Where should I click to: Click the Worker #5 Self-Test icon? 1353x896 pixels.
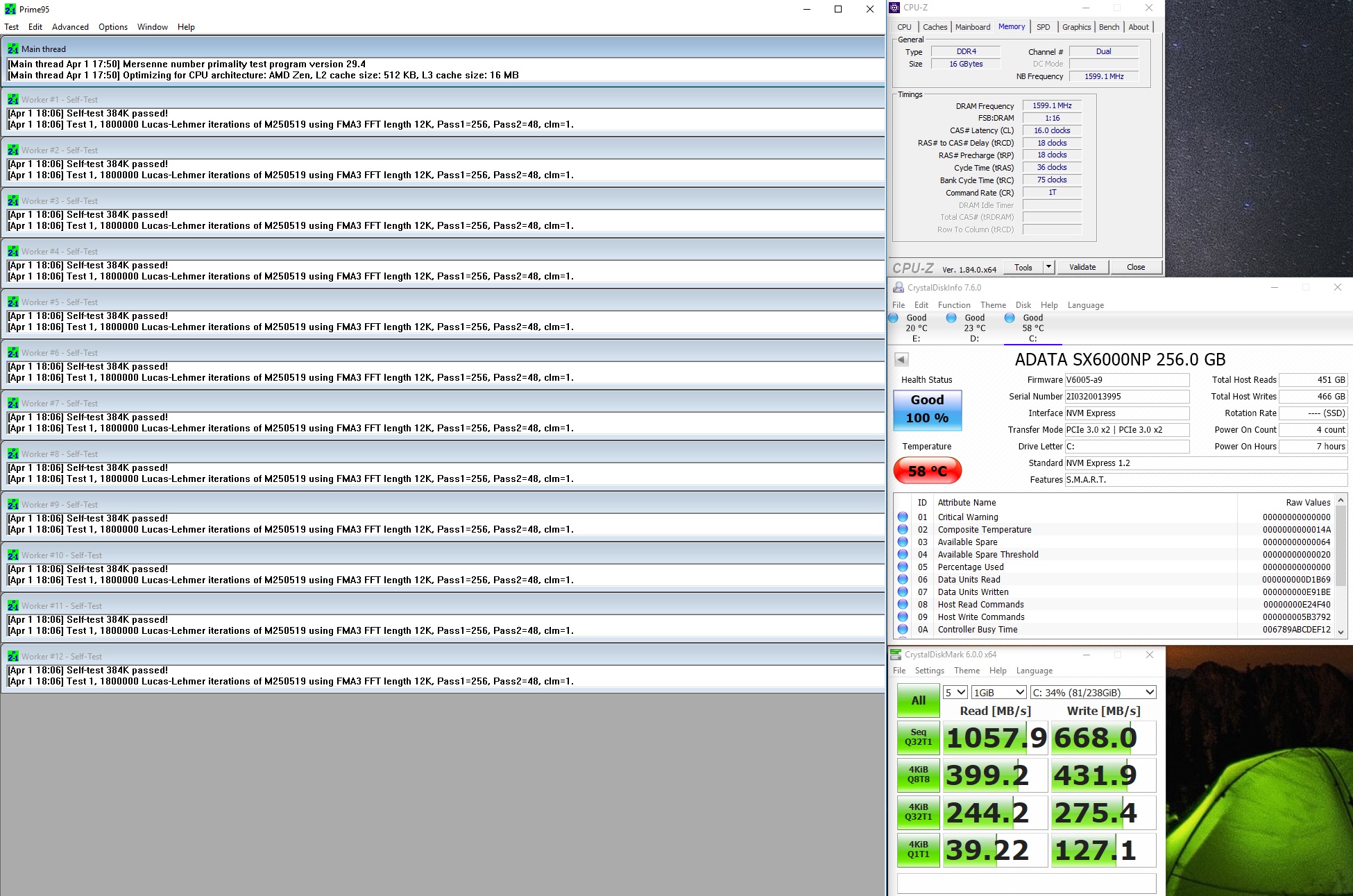coord(13,302)
